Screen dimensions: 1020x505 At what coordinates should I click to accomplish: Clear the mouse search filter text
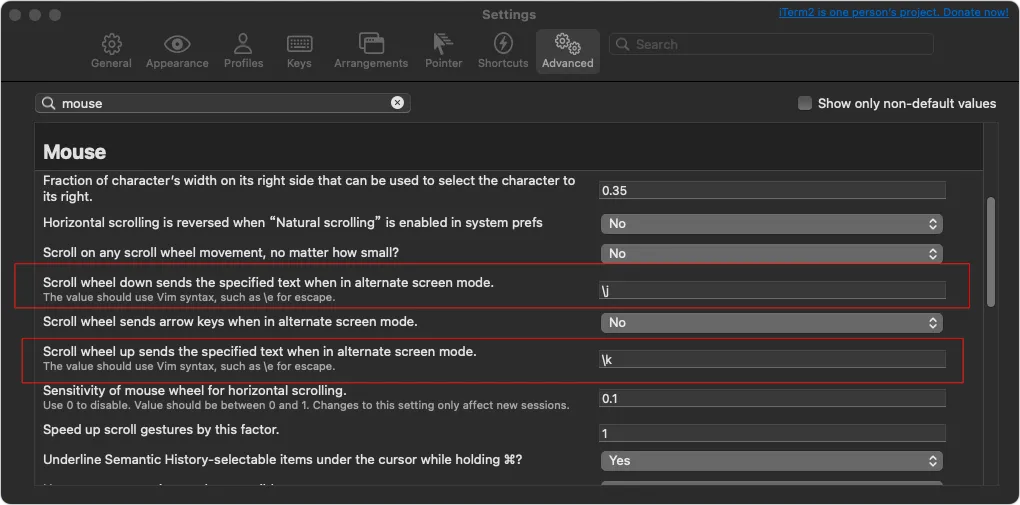pyautogui.click(x=397, y=103)
